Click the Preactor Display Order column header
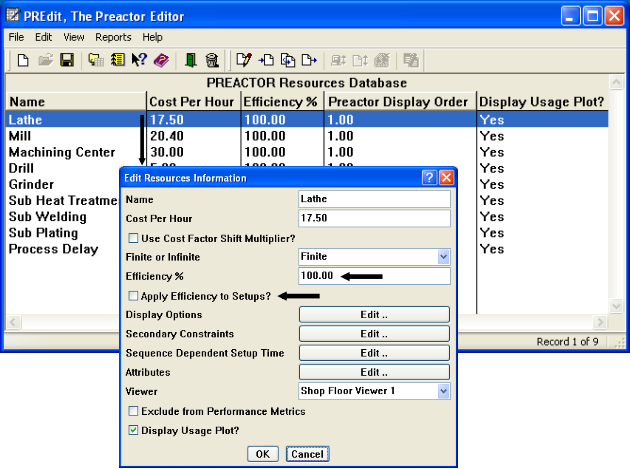The width and height of the screenshot is (630, 469). pyautogui.click(x=400, y=102)
